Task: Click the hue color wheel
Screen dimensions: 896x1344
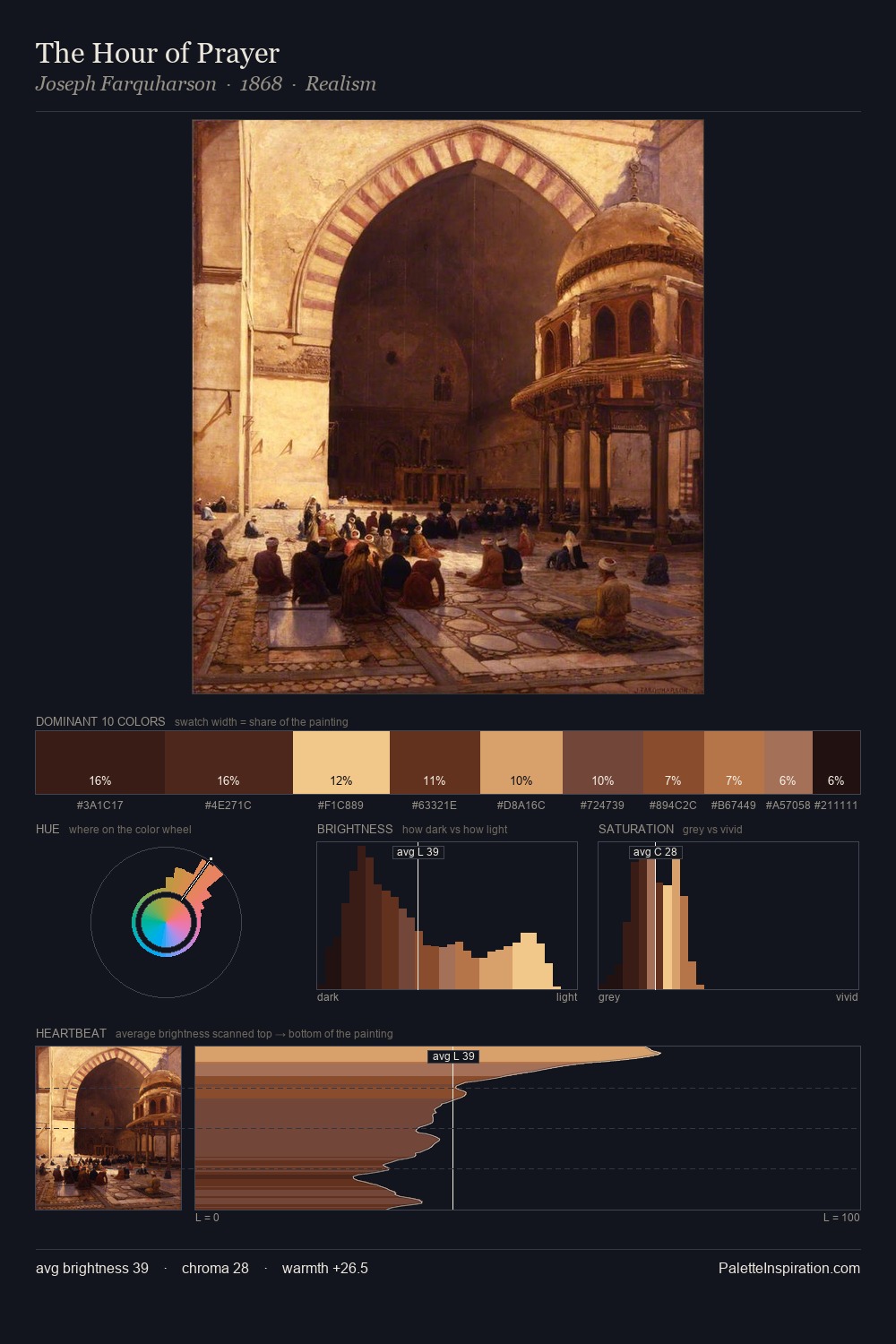Action: 166,922
